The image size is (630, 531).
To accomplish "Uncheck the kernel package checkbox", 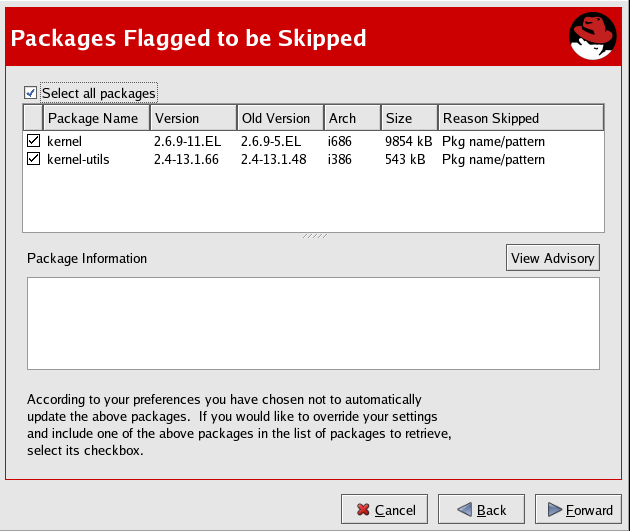I will click(34, 142).
